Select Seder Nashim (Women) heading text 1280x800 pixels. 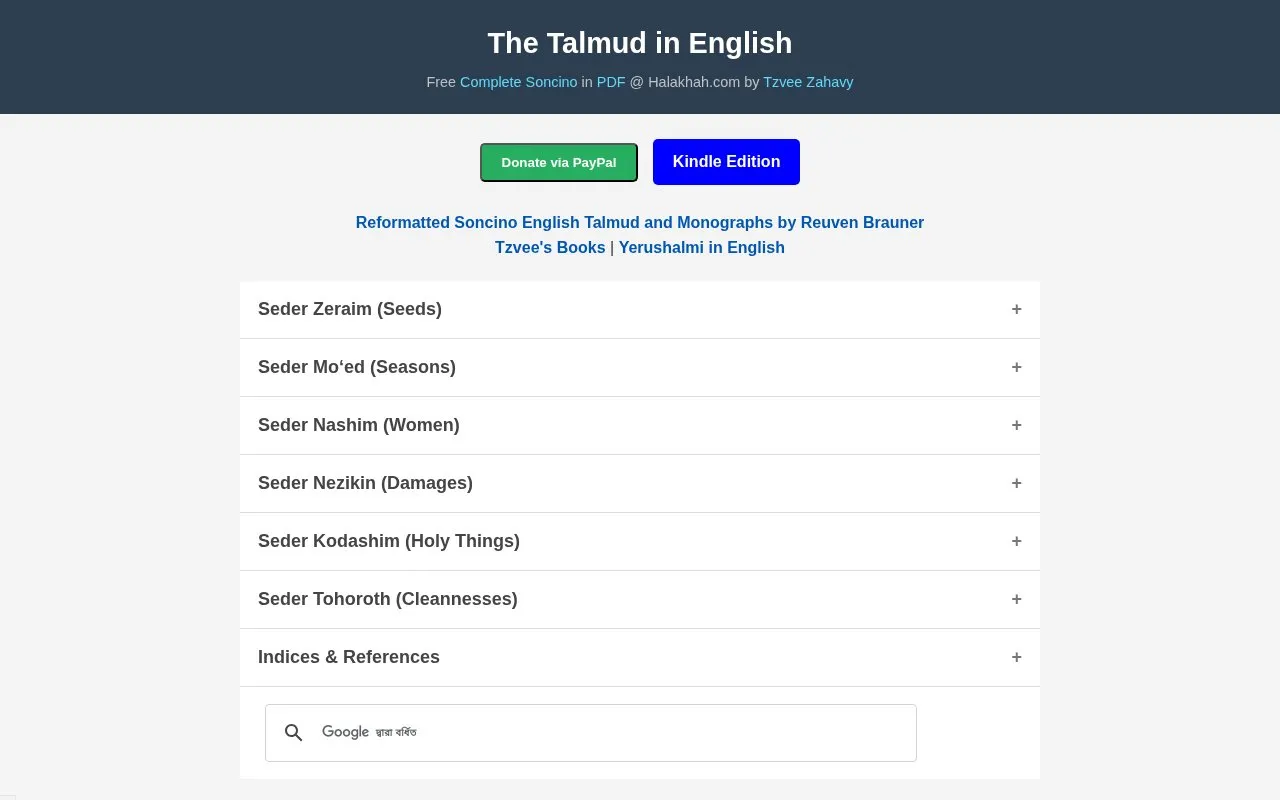click(x=359, y=425)
